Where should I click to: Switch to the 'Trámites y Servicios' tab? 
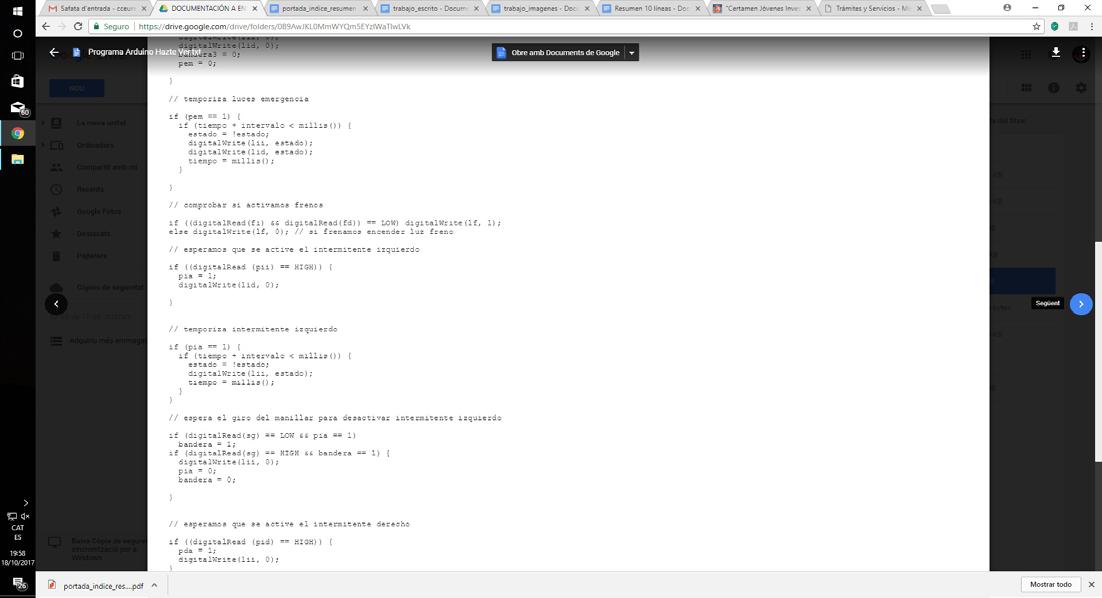click(874, 8)
